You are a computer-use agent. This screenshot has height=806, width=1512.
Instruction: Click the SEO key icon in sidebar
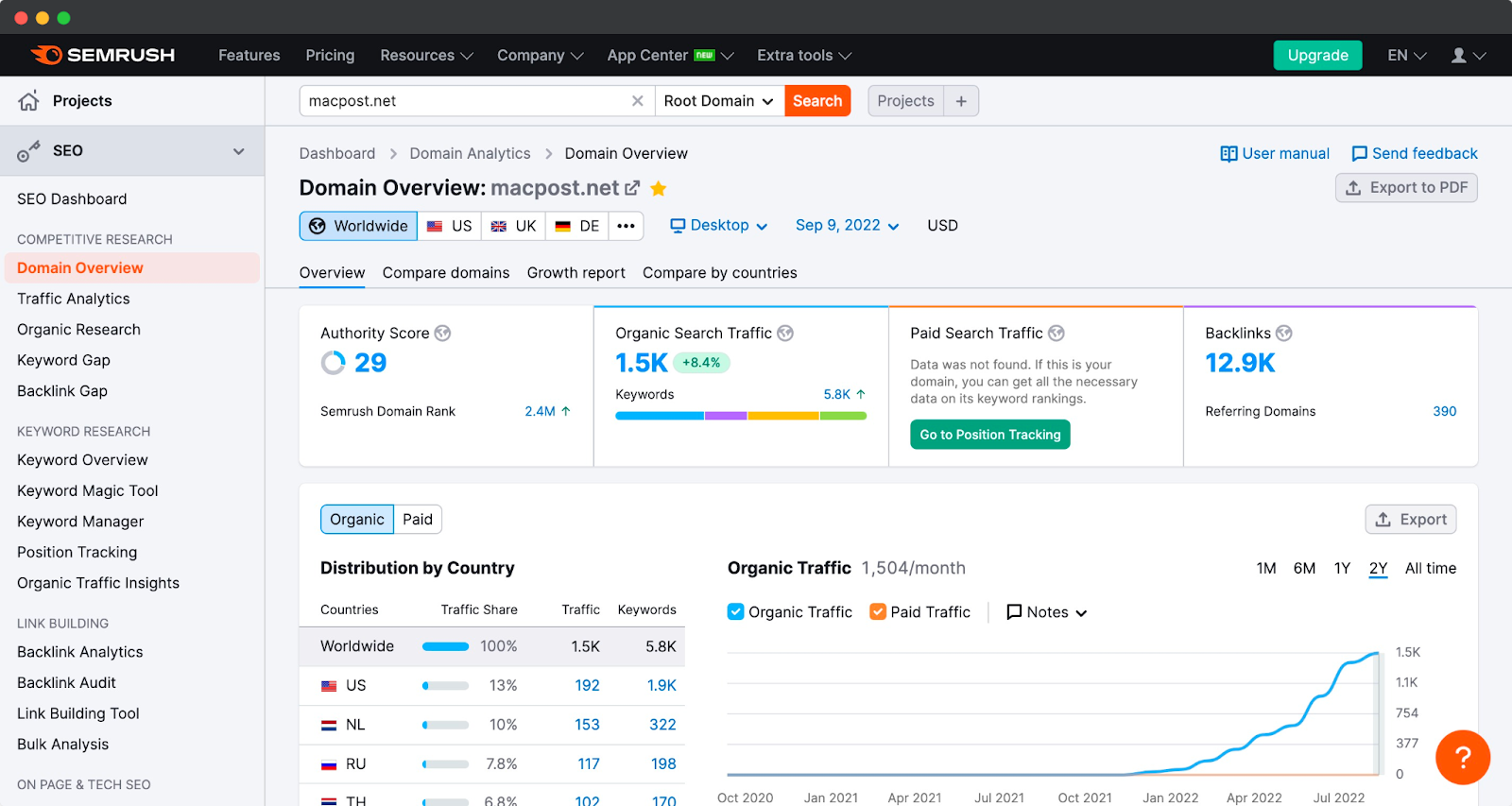29,151
